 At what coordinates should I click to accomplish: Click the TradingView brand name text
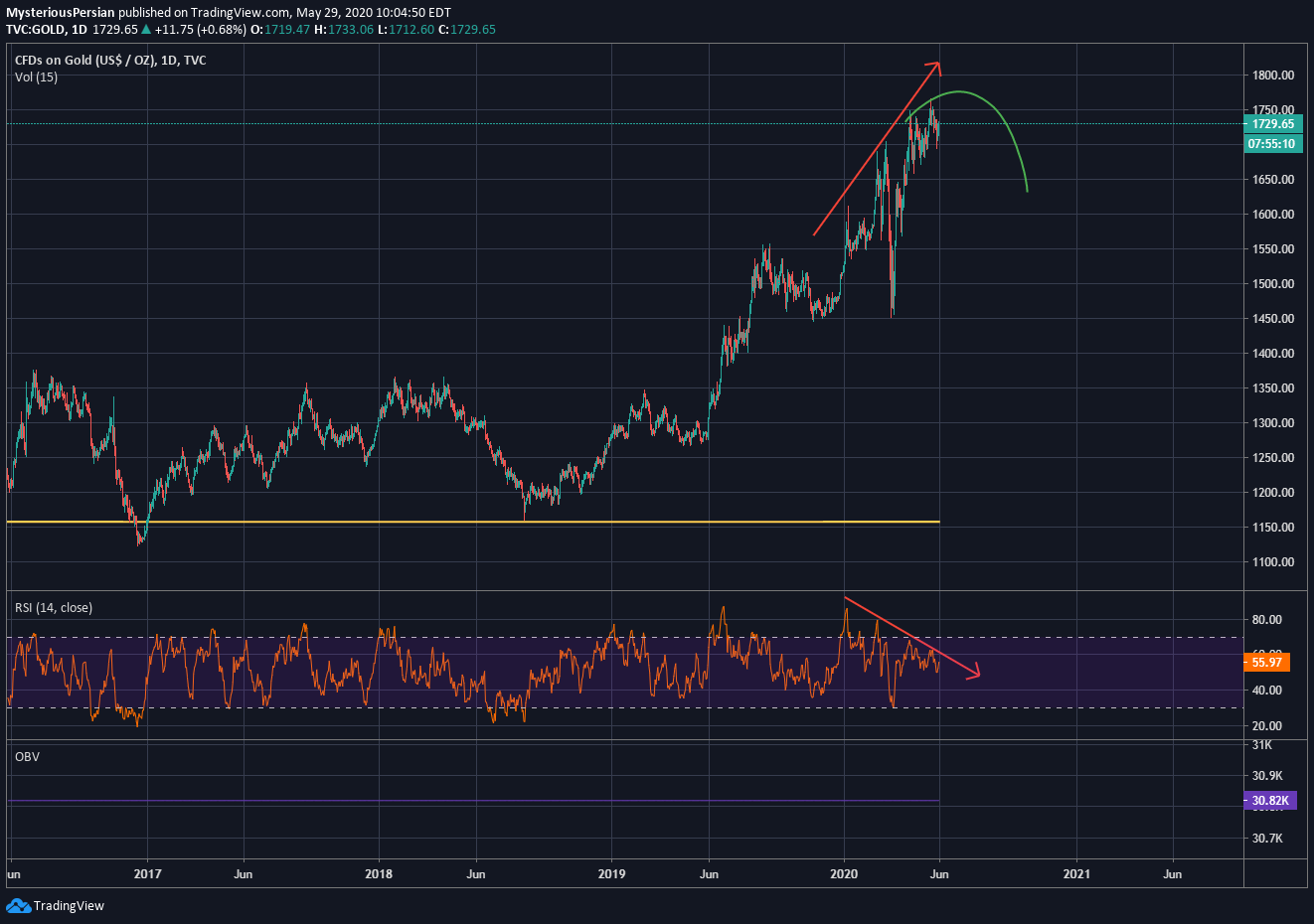click(69, 905)
